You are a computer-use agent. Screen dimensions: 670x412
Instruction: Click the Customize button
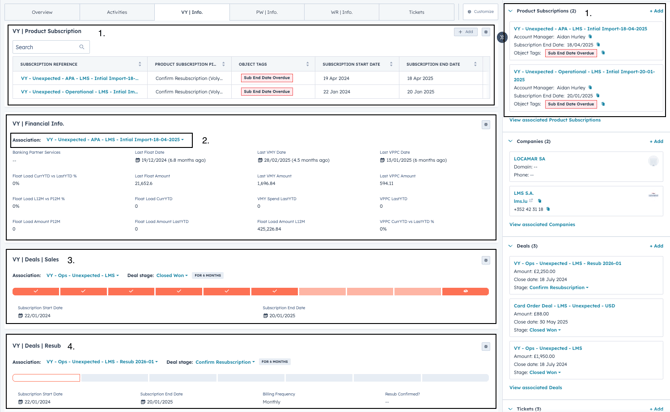pyautogui.click(x=481, y=12)
